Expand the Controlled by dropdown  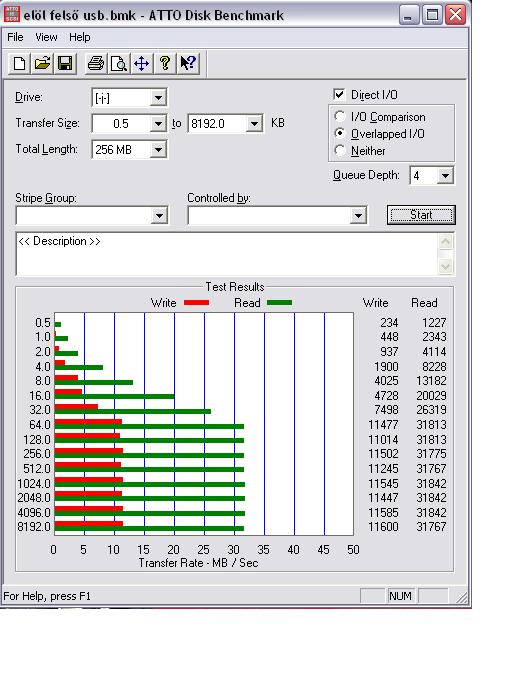pyautogui.click(x=358, y=215)
